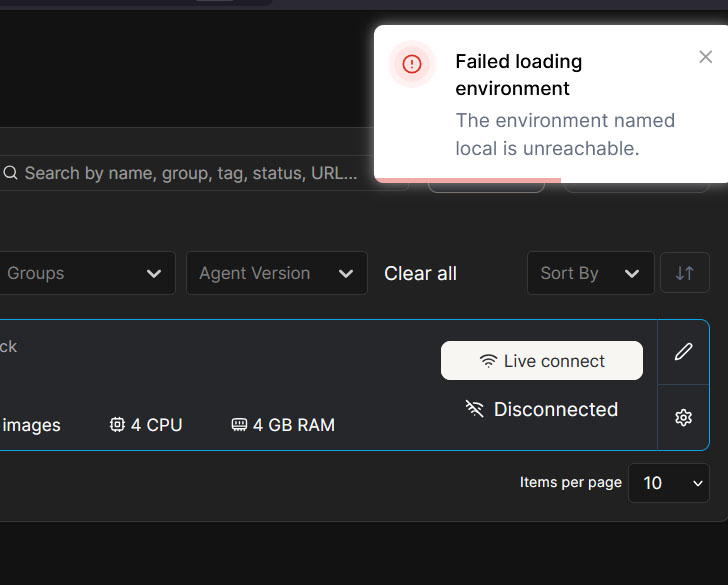
Task: Click the Failed loading environment title
Action: tap(518, 74)
